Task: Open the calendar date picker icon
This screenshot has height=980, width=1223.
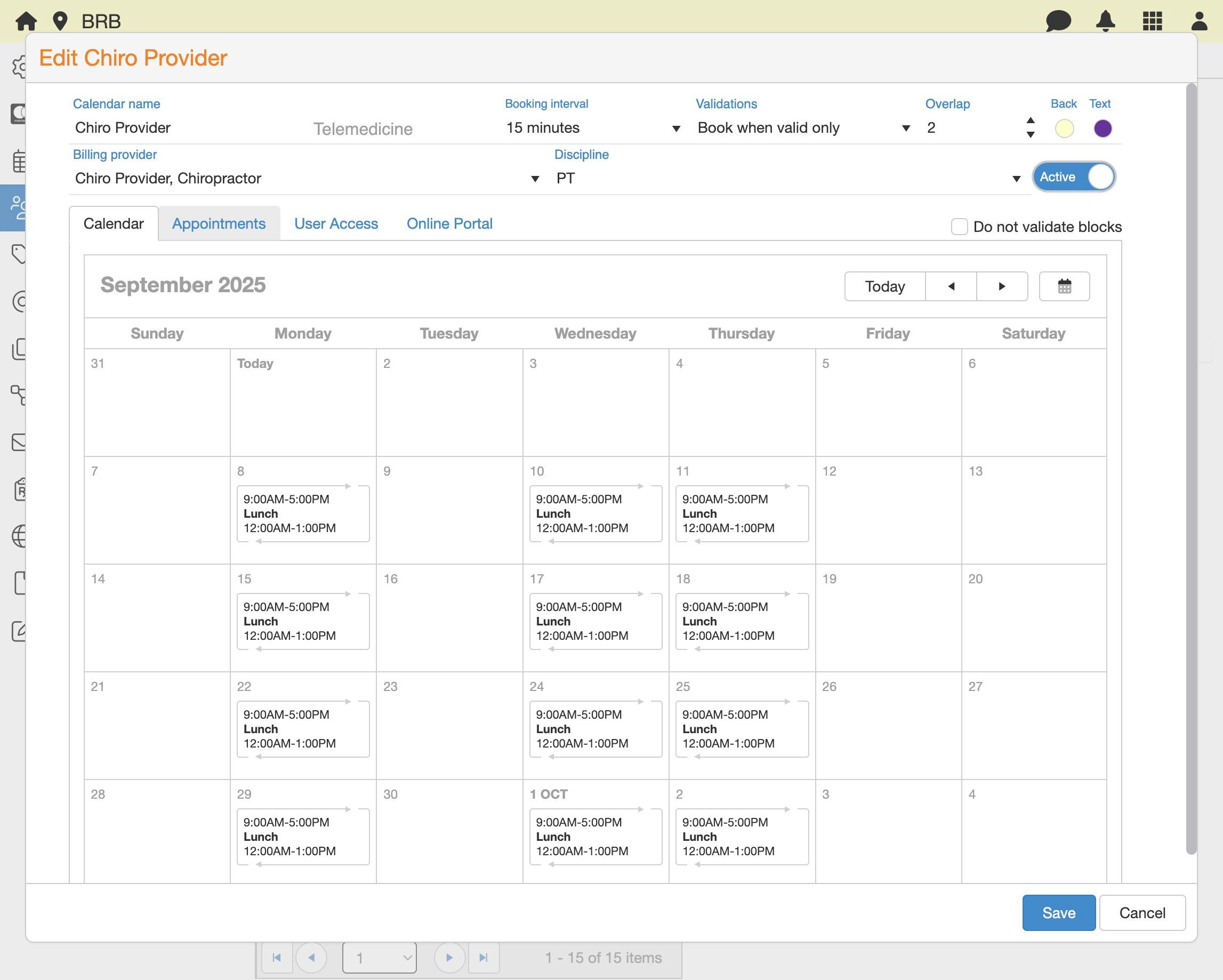Action: pyautogui.click(x=1064, y=286)
